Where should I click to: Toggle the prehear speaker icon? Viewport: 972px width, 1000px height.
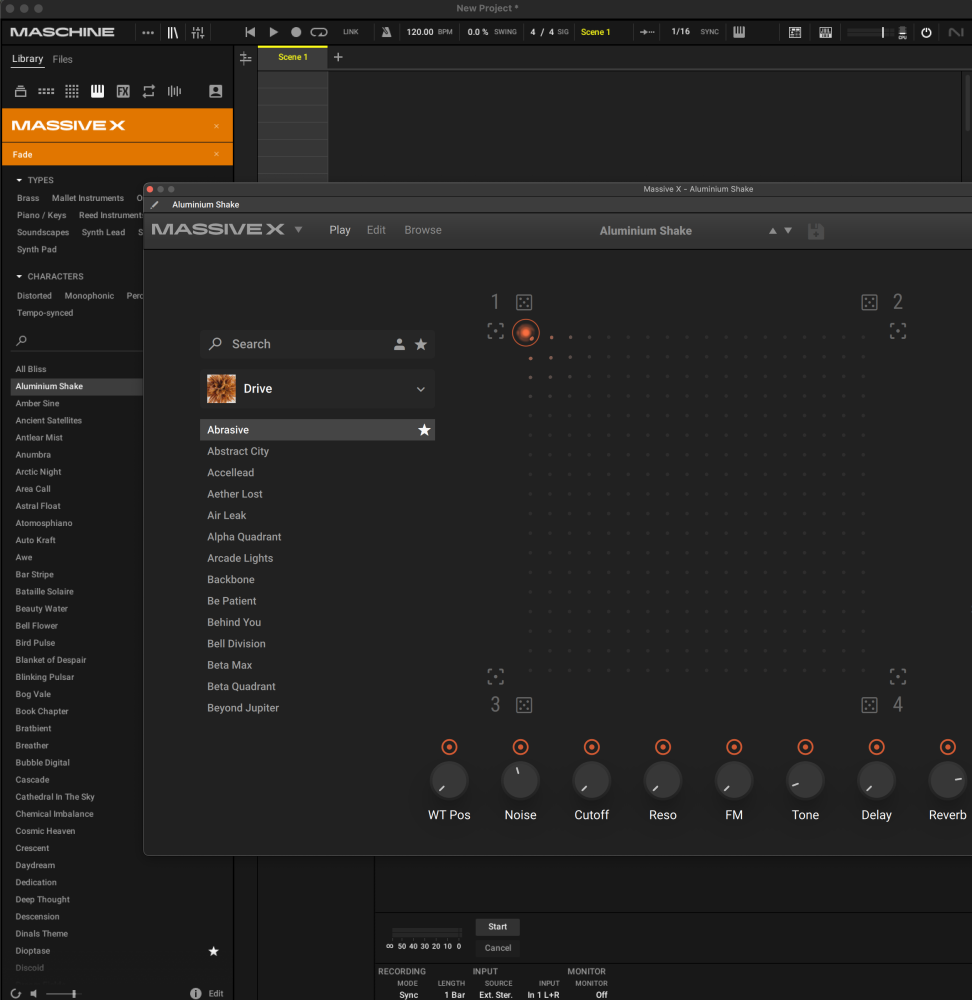tap(34, 994)
